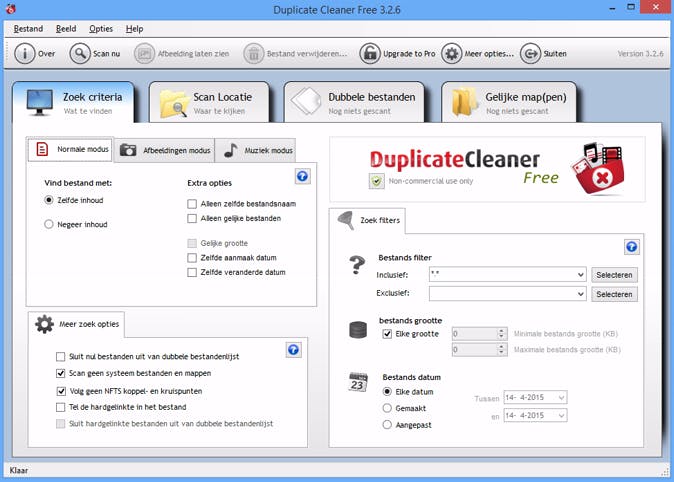Click into the Exclusief filter text field
The width and height of the screenshot is (674, 482).
coord(502,294)
